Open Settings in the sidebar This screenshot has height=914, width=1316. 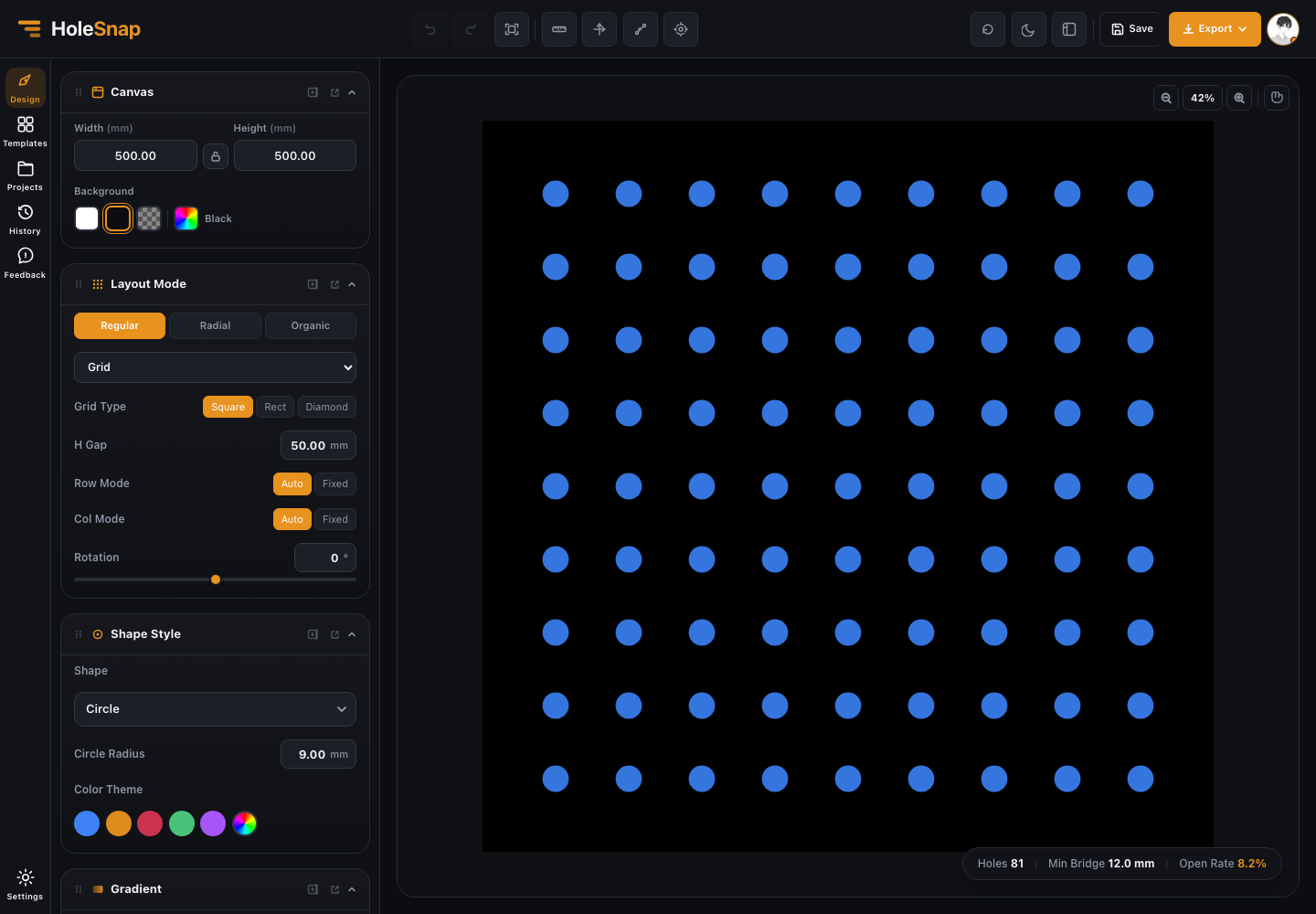(x=25, y=885)
